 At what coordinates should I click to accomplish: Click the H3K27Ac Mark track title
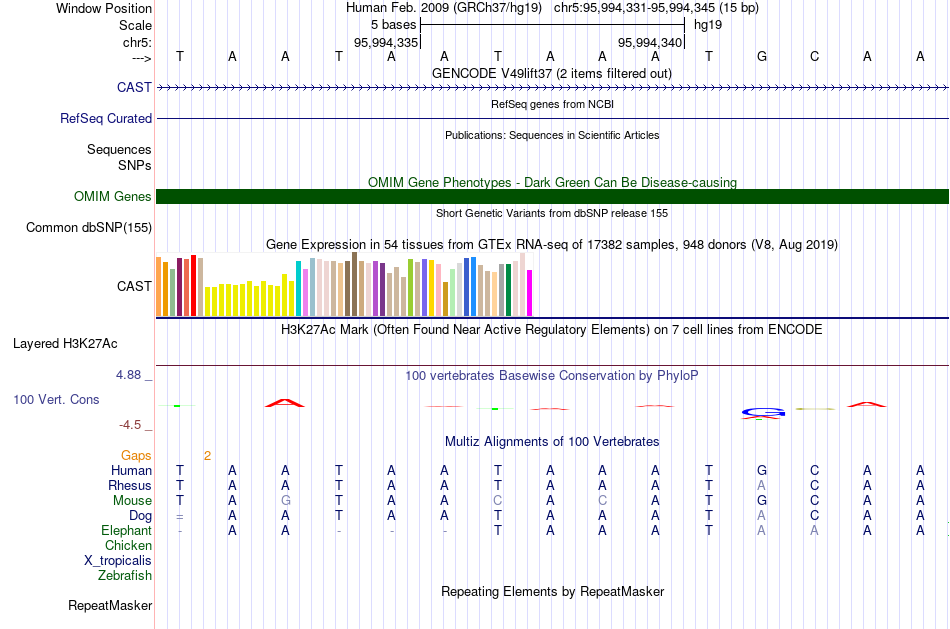(552, 330)
